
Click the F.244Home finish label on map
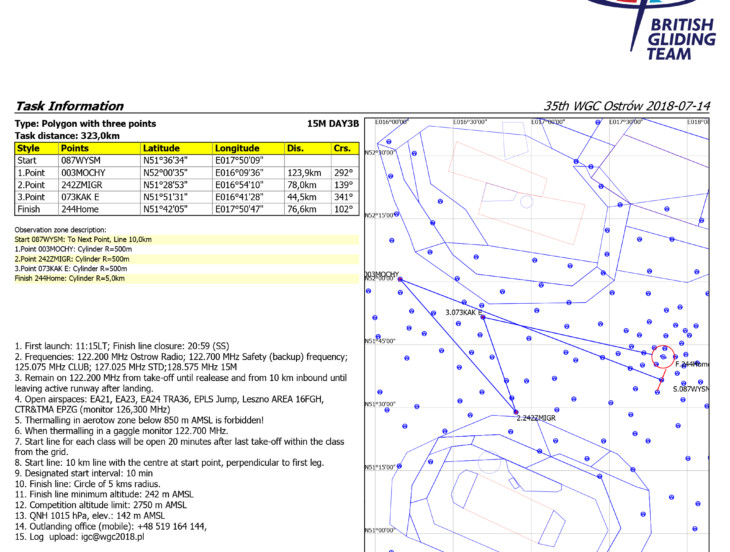coord(691,365)
